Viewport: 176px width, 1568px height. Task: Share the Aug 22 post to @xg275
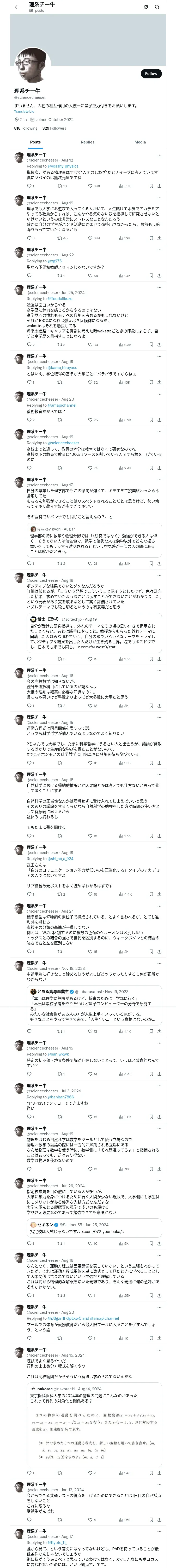159,276
